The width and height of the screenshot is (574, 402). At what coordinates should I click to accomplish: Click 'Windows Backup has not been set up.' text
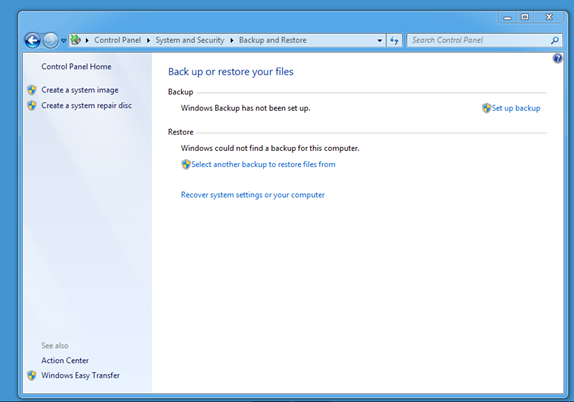pos(245,108)
